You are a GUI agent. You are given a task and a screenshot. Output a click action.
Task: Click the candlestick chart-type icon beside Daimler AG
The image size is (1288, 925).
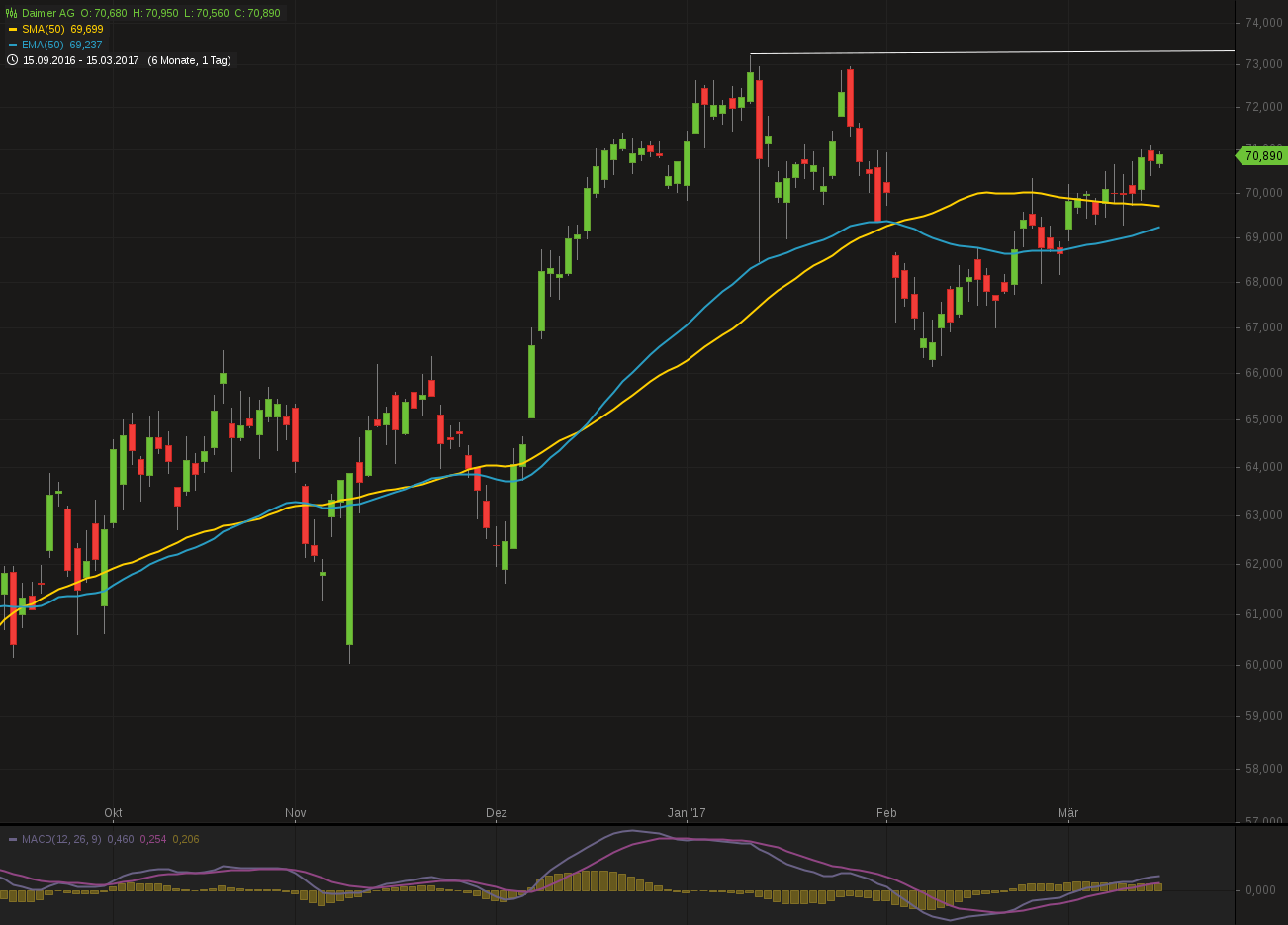(x=12, y=13)
